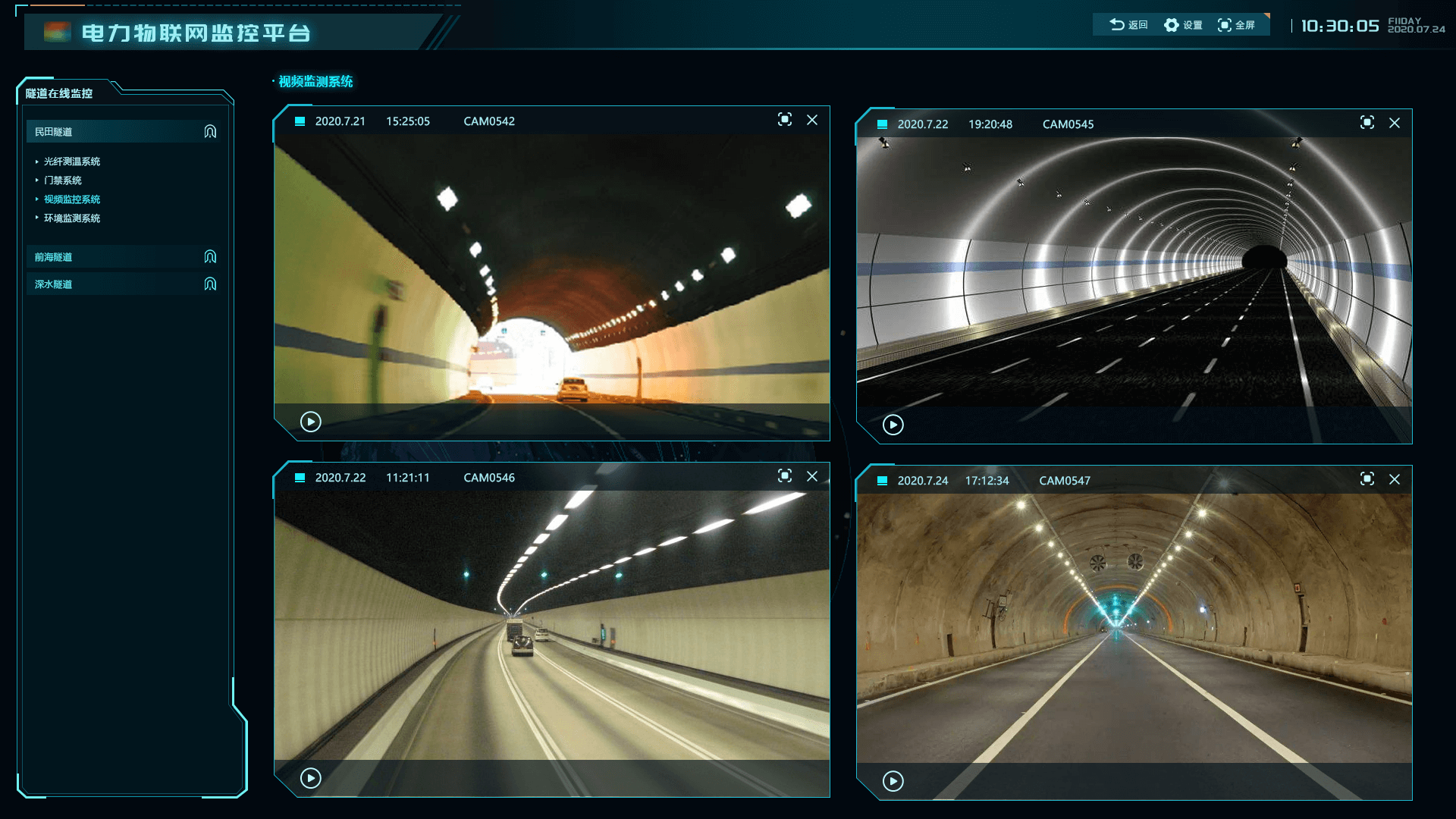
Task: Play the CAM0542 video feed
Action: coord(311,422)
